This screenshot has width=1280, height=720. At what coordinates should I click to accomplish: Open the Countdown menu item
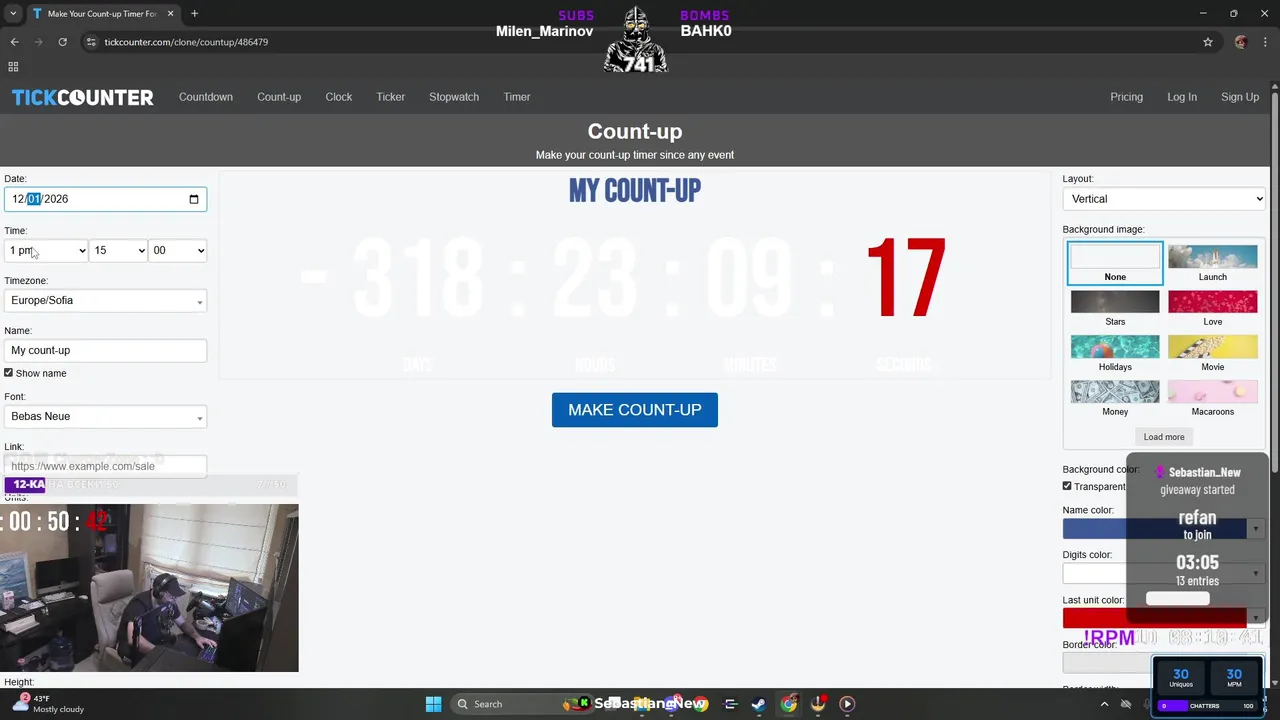206,97
